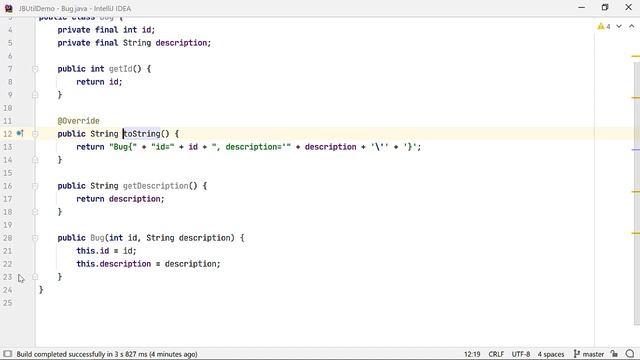This screenshot has height=360, width=640.
Task: Click the IntelliJ IDEA logo in the title bar
Action: pos(8,8)
